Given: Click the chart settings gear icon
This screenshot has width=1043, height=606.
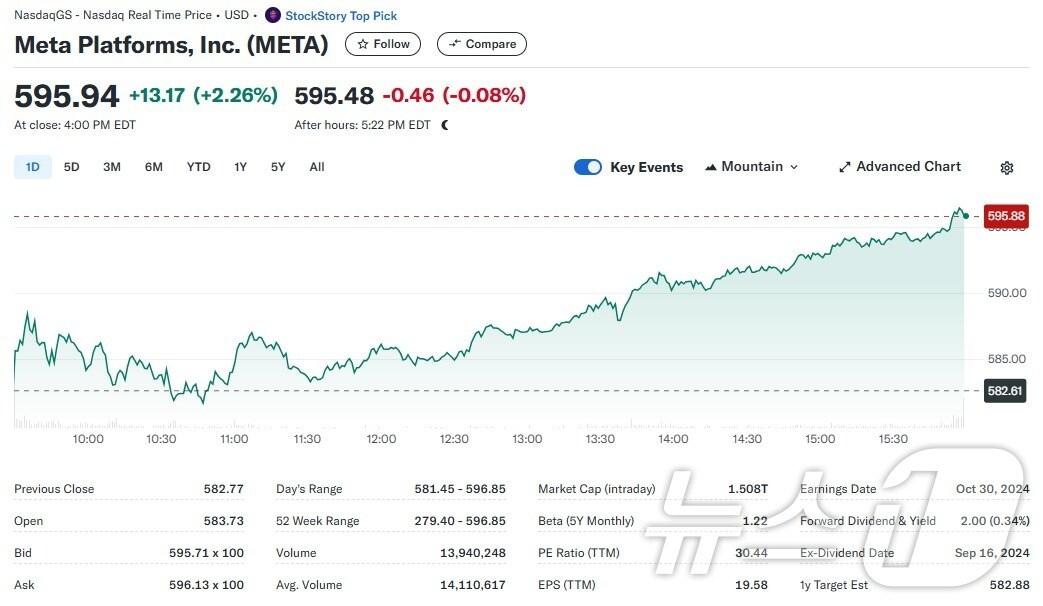Looking at the screenshot, I should tap(1007, 168).
